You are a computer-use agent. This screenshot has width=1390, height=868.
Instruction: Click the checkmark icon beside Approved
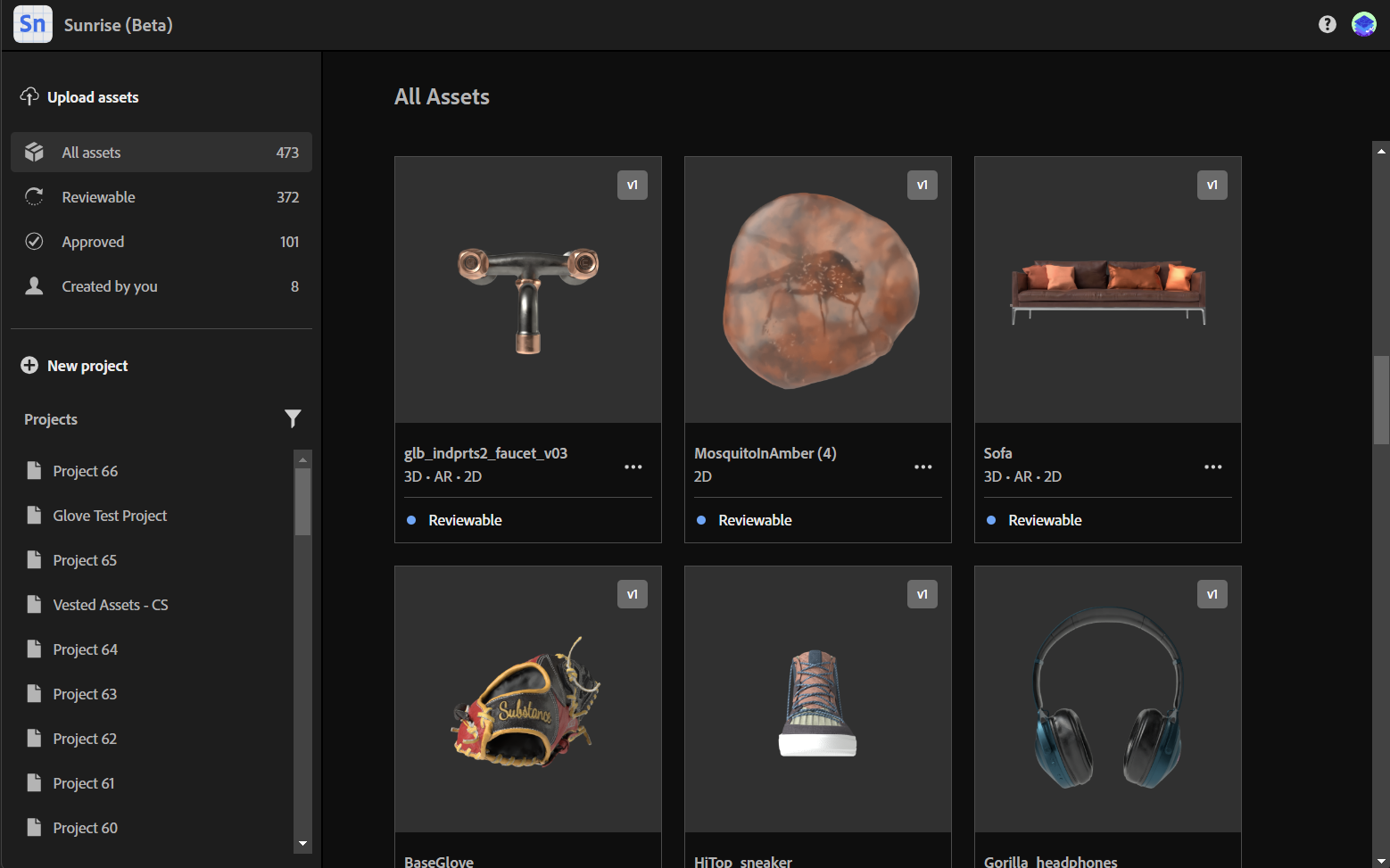(x=33, y=241)
